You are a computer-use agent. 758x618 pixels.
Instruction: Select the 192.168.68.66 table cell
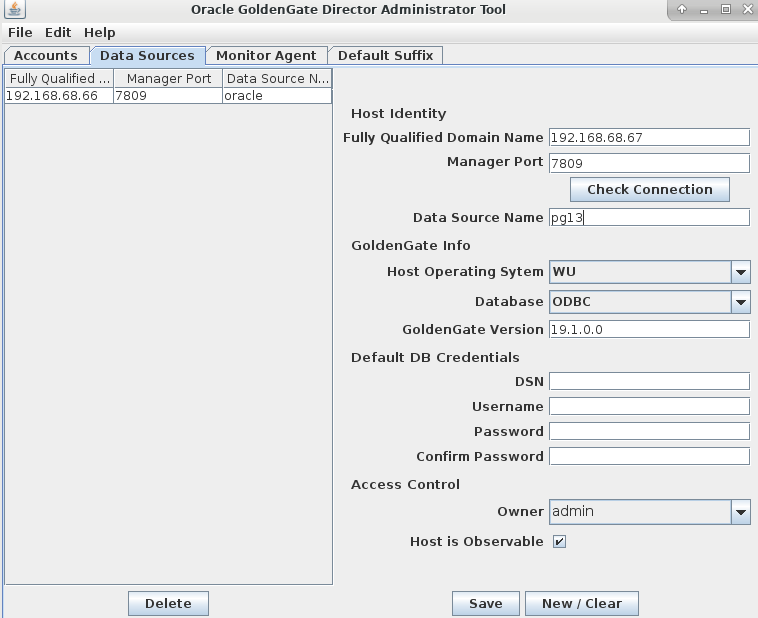59,96
